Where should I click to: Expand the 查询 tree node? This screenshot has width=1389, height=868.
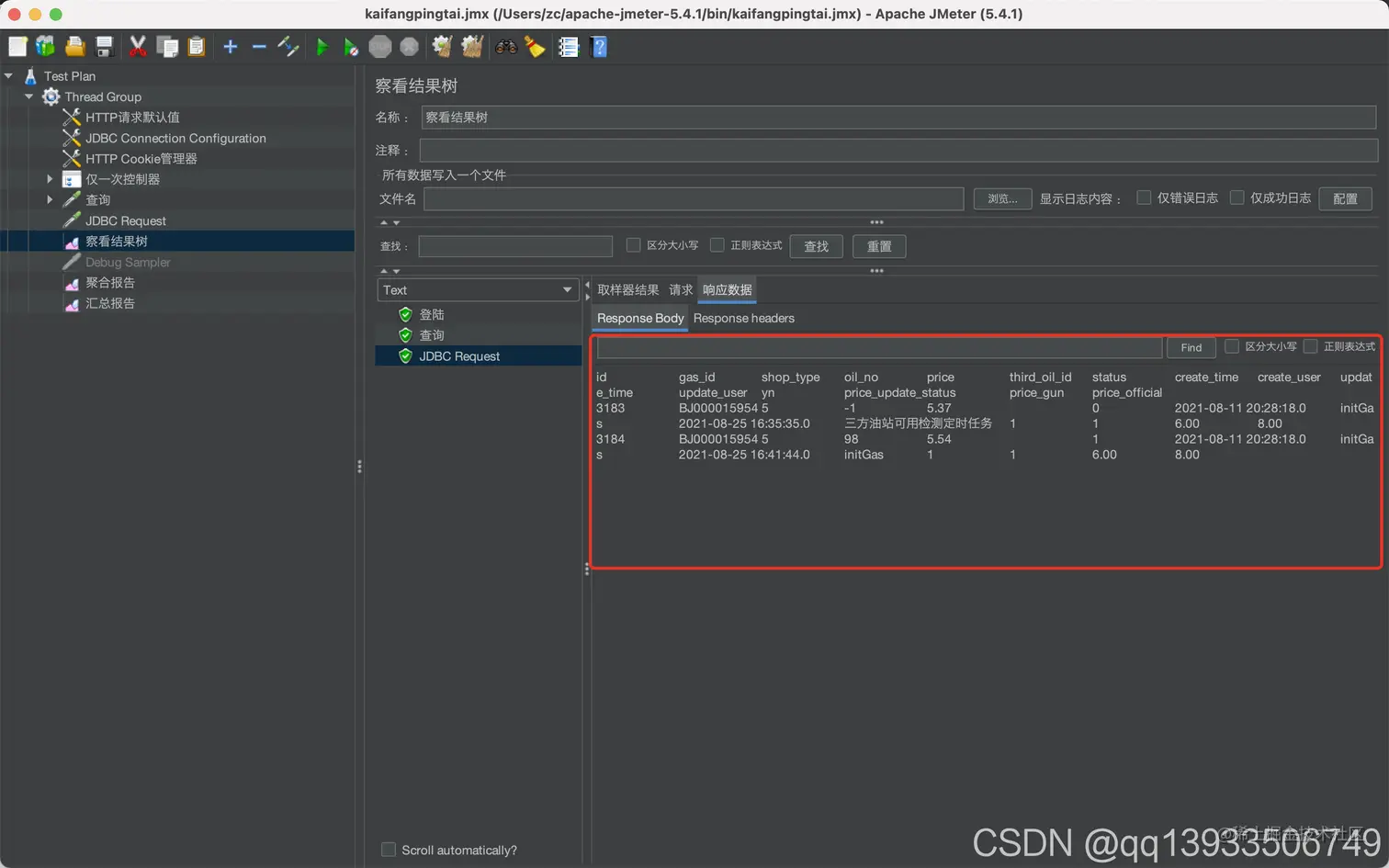(50, 199)
